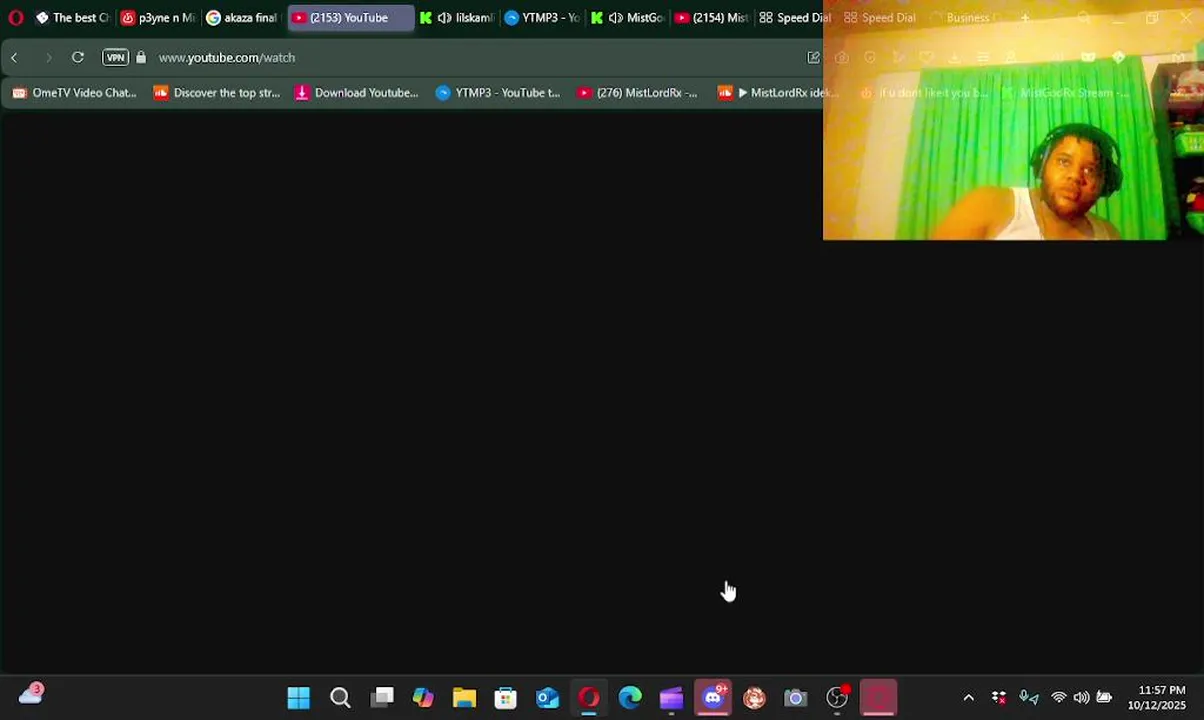Click the Dropbox tray icon
The width and height of the screenshot is (1204, 720).
pos(998,698)
